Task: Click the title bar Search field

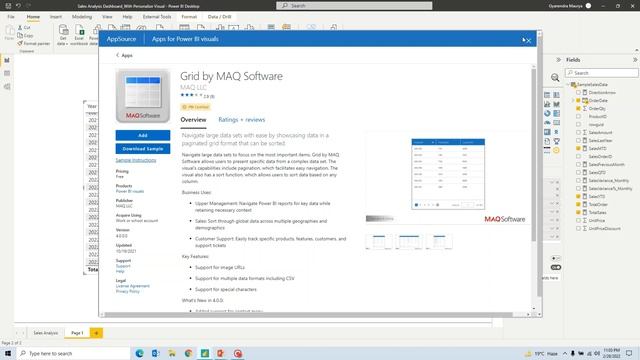Action: pos(354,6)
